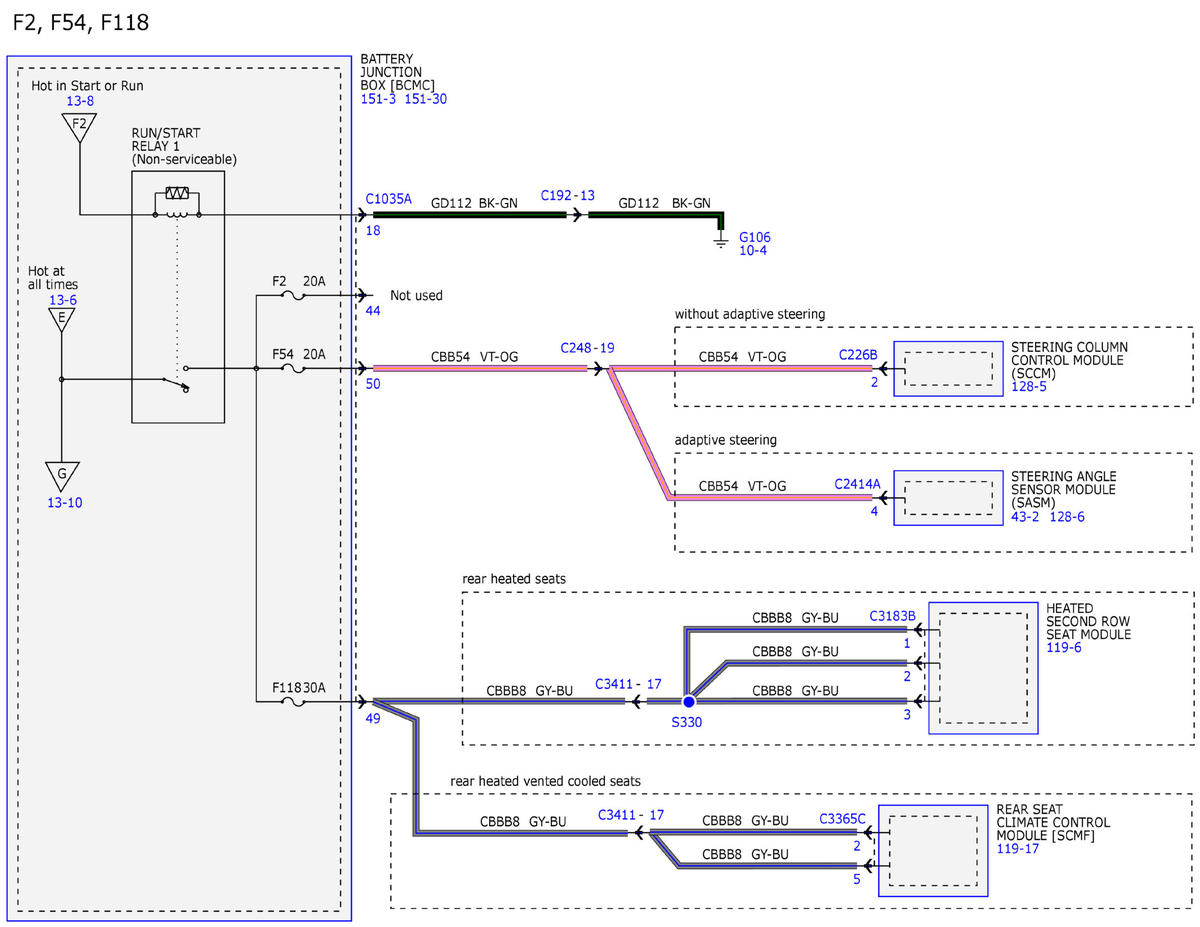Open the 128-5 SCCM page reference
The width and height of the screenshot is (1200, 927).
click(x=1029, y=386)
